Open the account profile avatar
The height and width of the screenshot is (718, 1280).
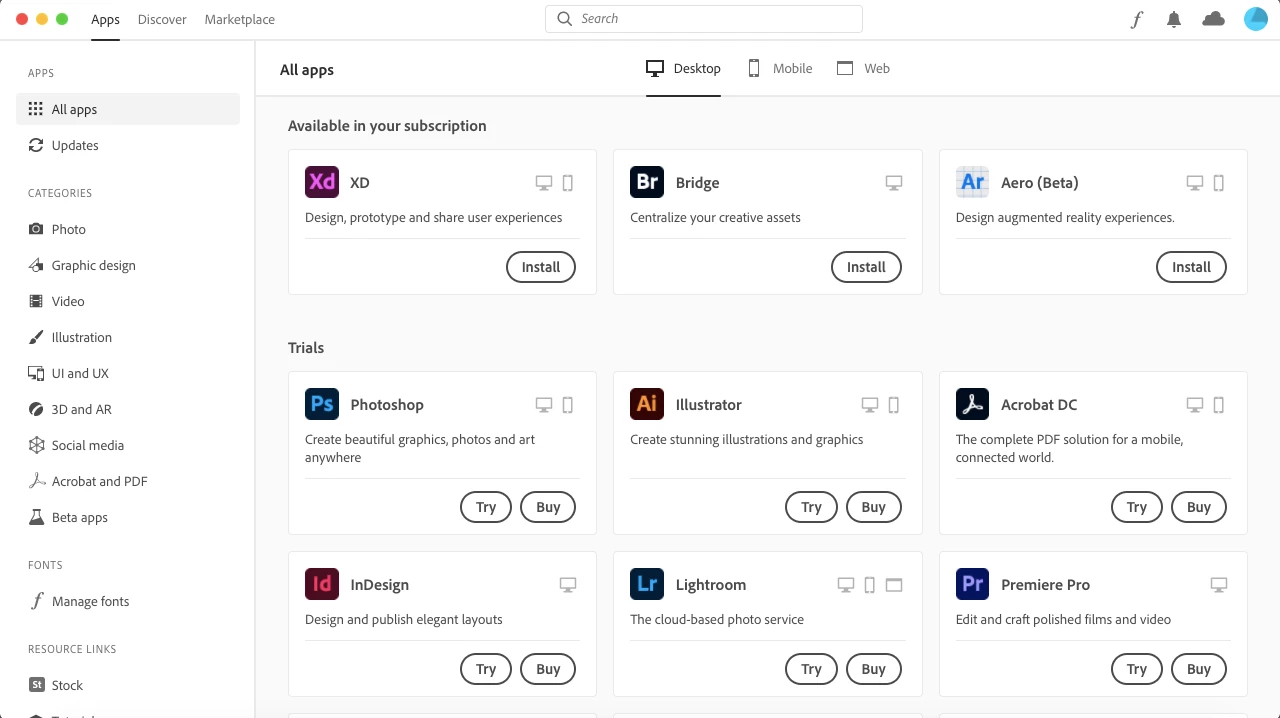(1256, 19)
